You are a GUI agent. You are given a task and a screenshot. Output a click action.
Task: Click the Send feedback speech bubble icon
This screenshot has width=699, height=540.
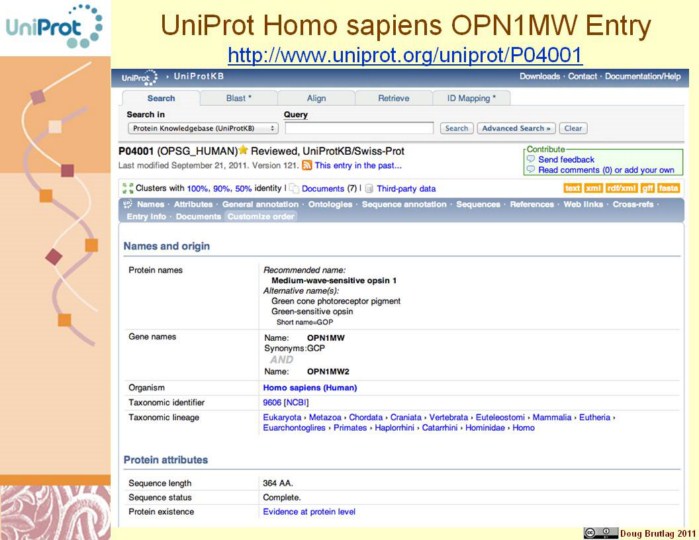[531, 159]
